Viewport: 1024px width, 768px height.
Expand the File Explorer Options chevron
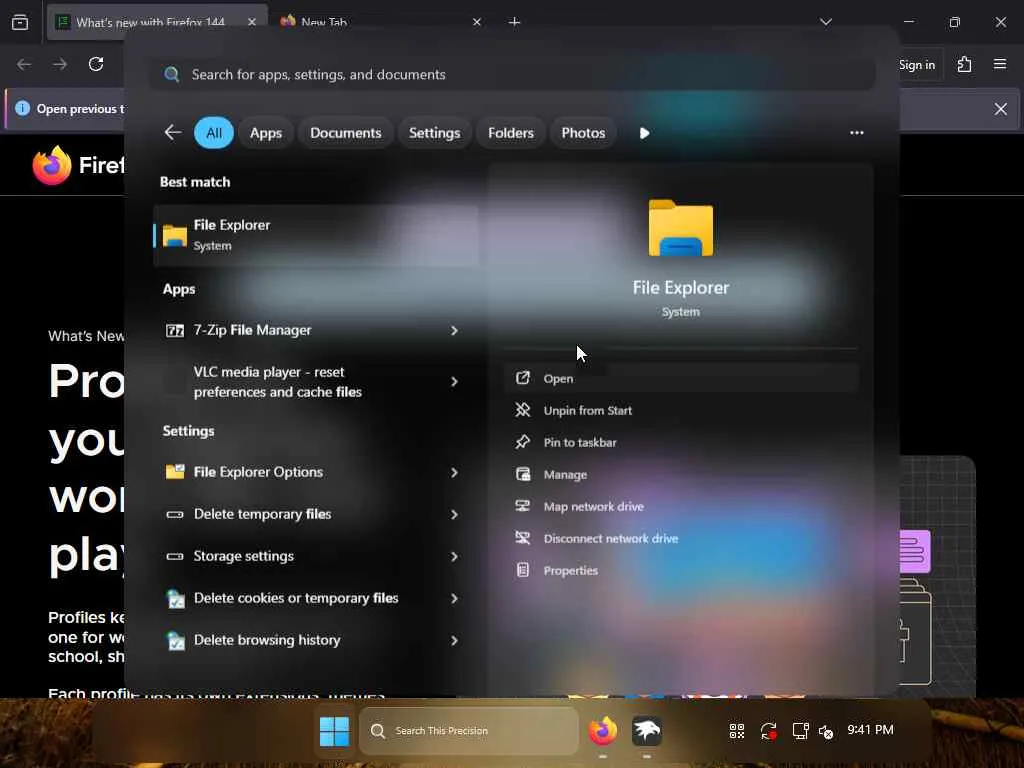click(454, 472)
